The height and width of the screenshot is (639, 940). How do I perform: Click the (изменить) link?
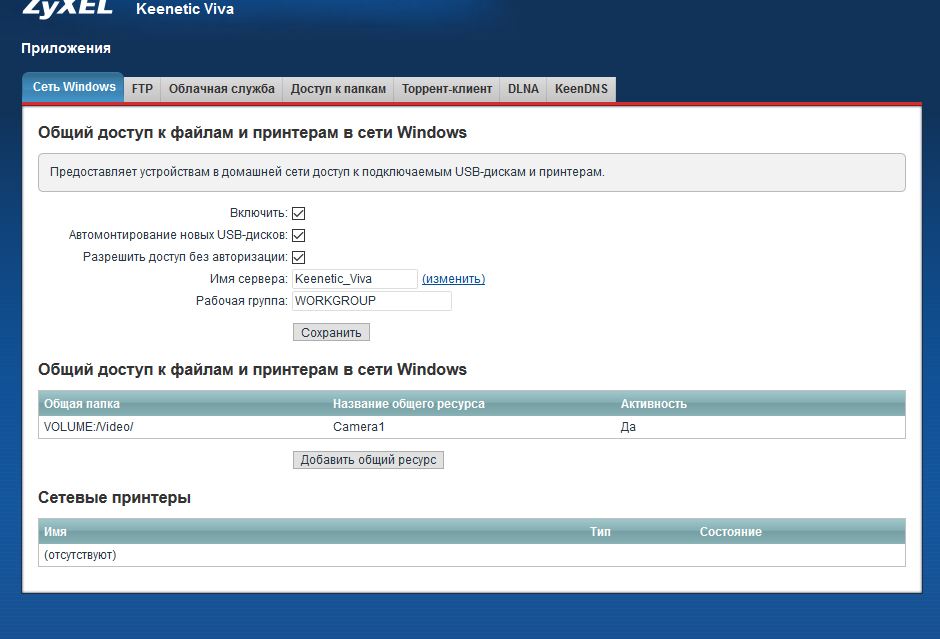pyautogui.click(x=453, y=279)
